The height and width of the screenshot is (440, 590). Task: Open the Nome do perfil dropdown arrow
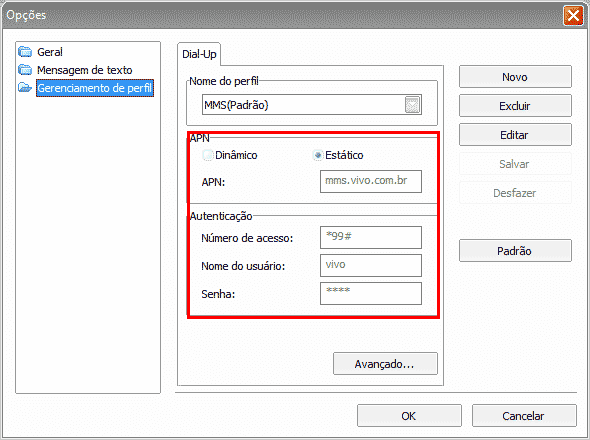point(412,105)
